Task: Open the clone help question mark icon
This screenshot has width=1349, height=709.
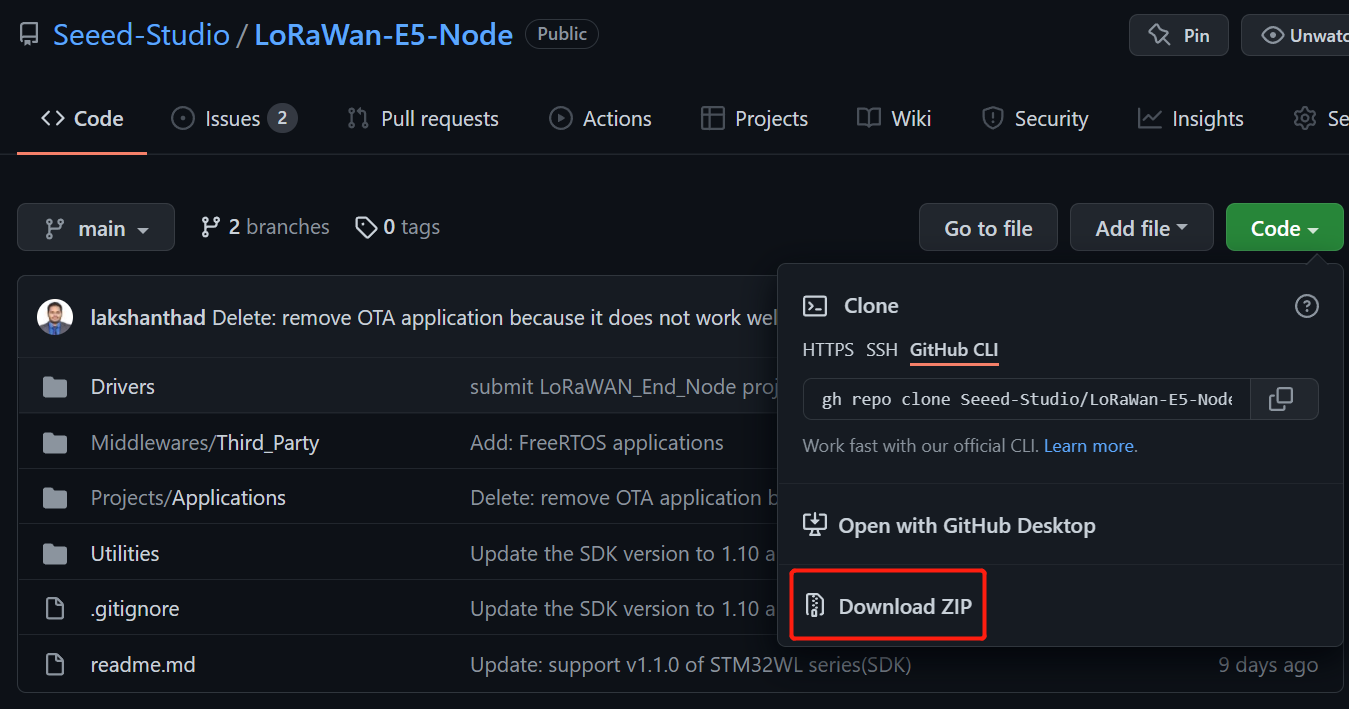Action: point(1306,306)
